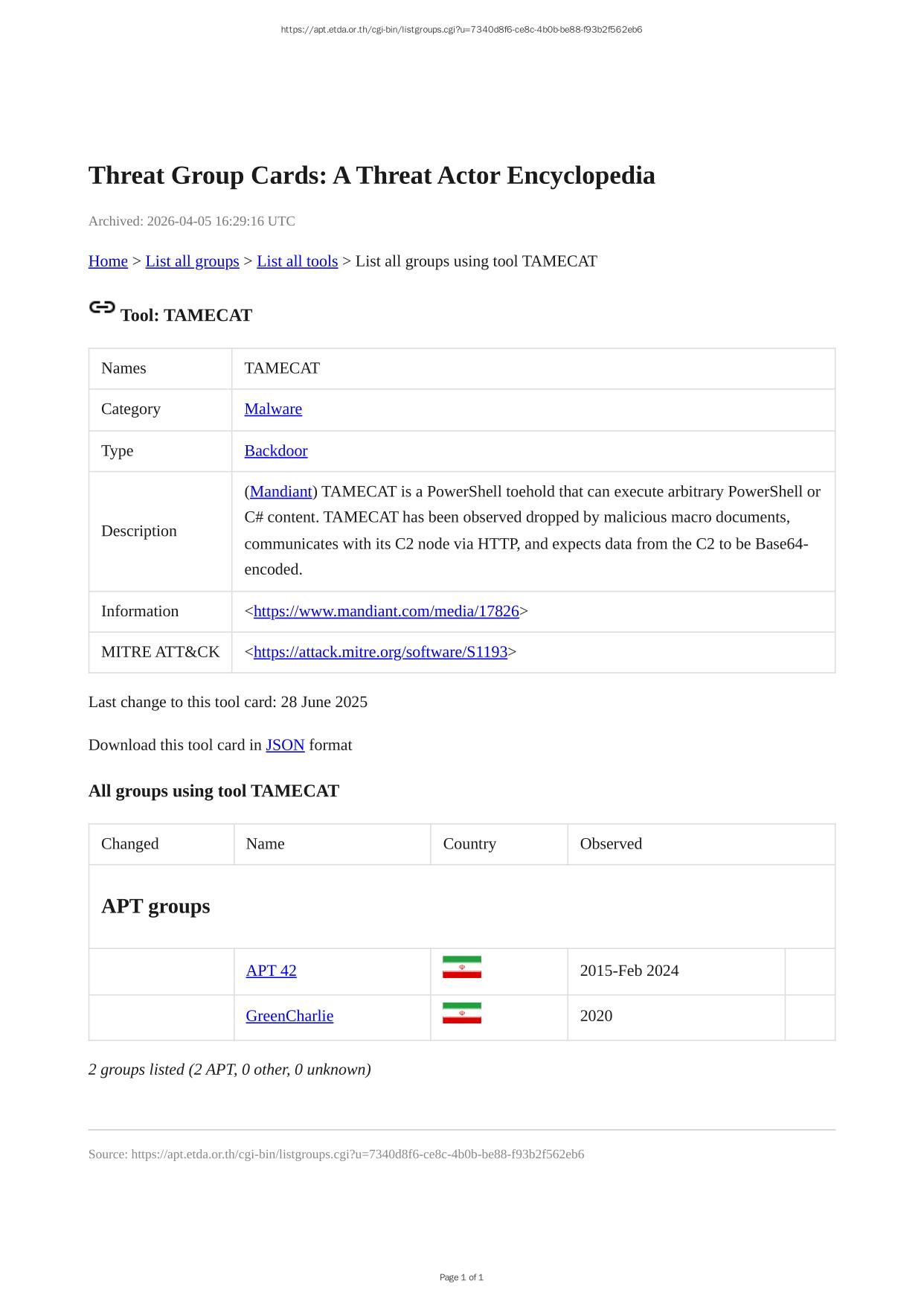Image resolution: width=924 pixels, height=1307 pixels.
Task: Click the permalink chain icon beside Tool: TAMECAT
Action: [102, 307]
